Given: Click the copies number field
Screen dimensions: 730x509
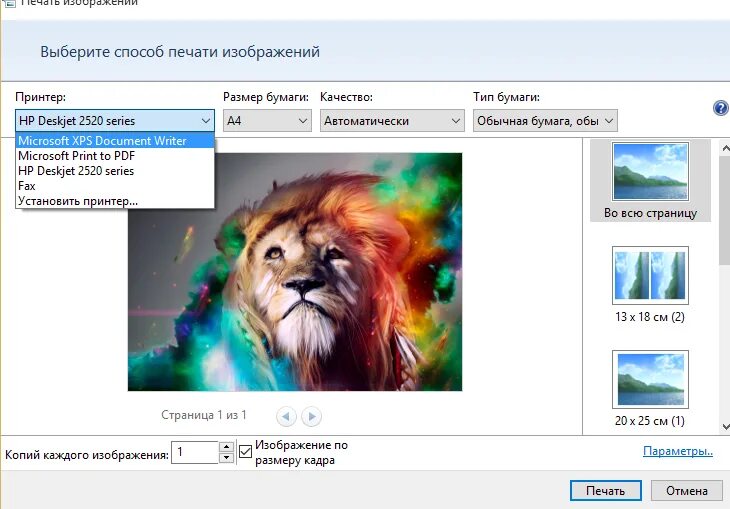Looking at the screenshot, I should (195, 452).
